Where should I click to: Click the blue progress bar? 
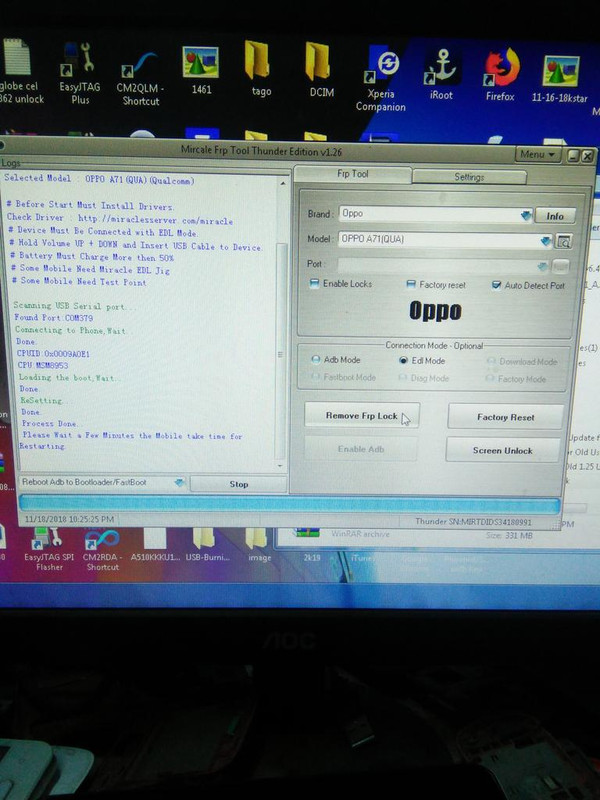[x=289, y=505]
